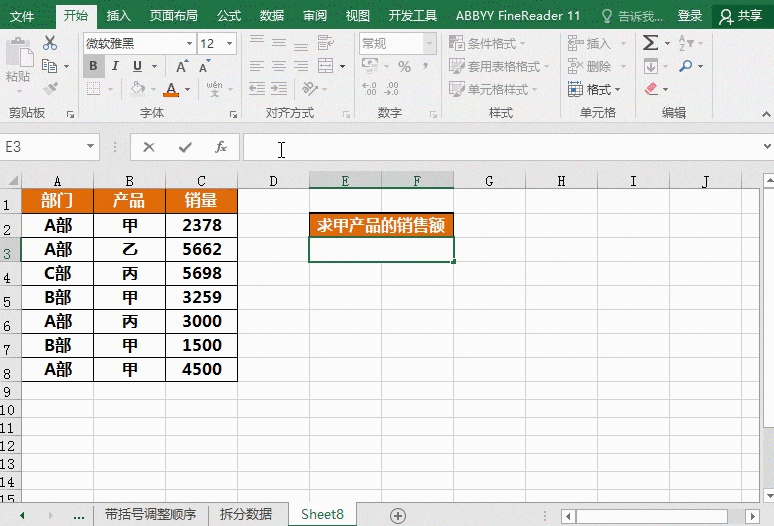Increase decimal places icon
Image resolution: width=774 pixels, height=526 pixels.
click(x=370, y=89)
